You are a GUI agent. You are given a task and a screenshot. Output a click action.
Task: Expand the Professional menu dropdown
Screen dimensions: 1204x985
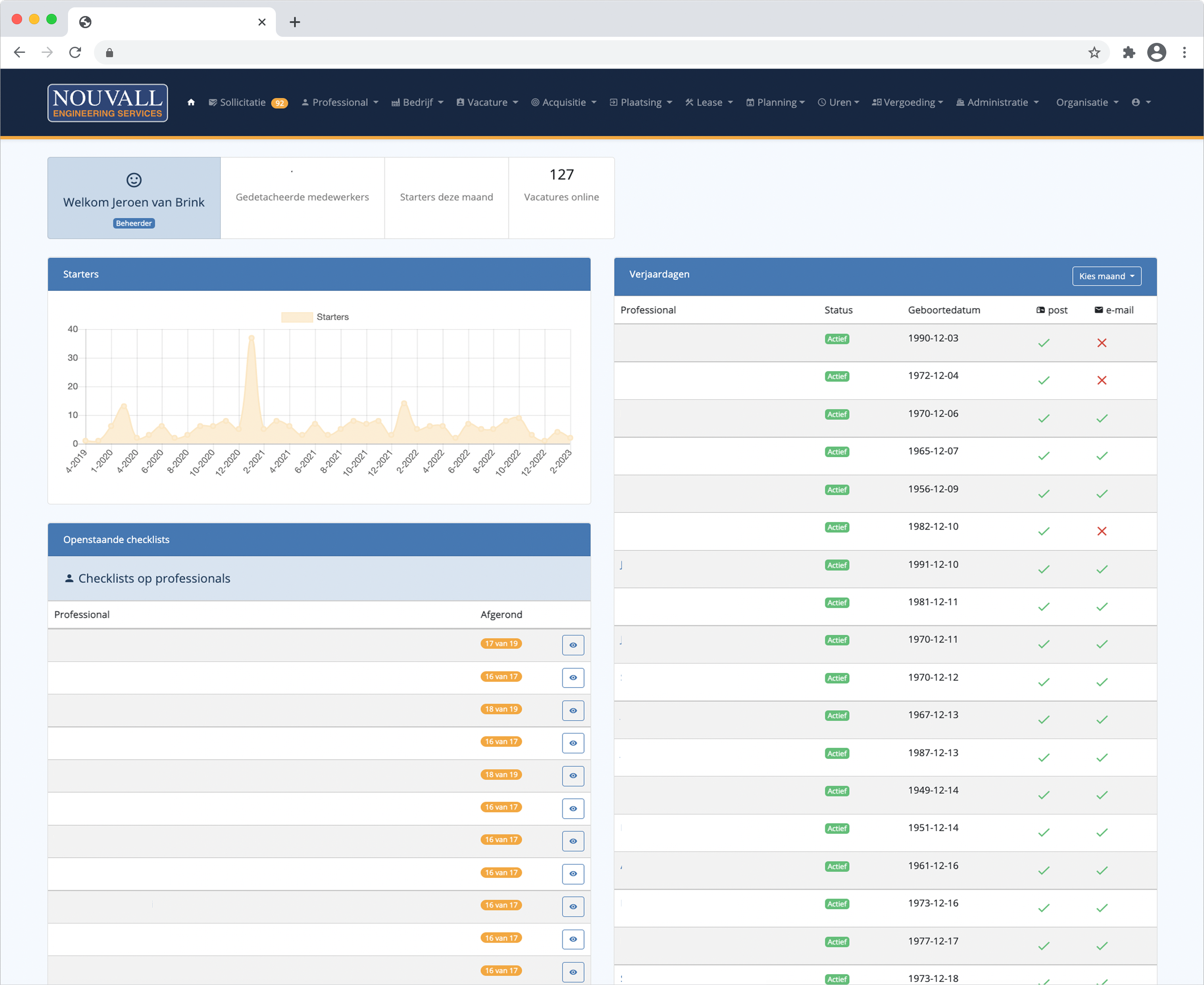[340, 103]
